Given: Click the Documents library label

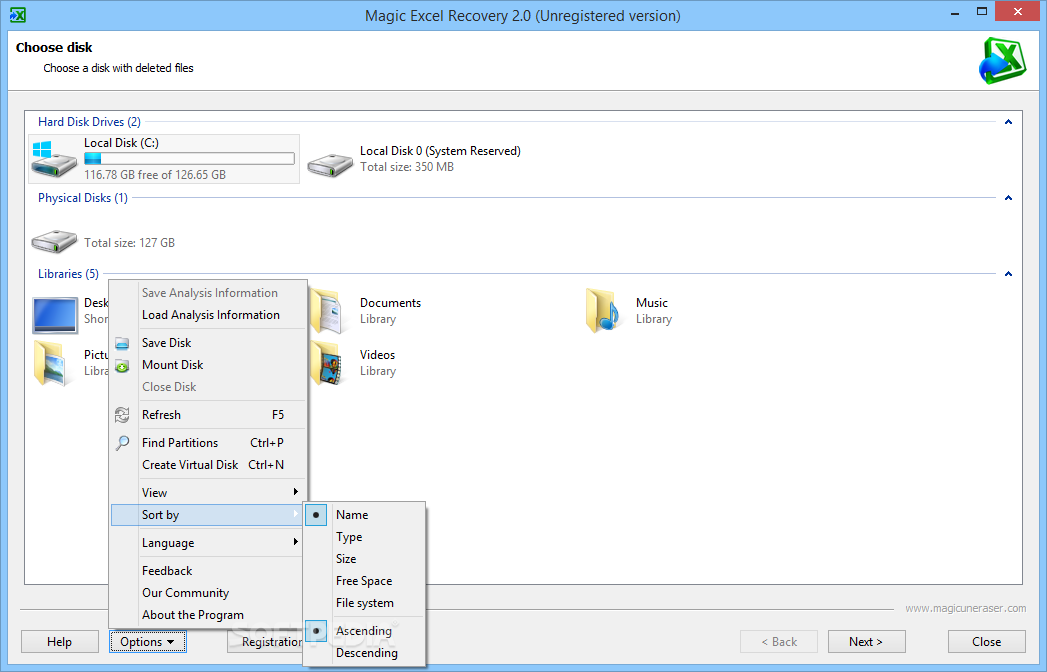Looking at the screenshot, I should coord(391,303).
